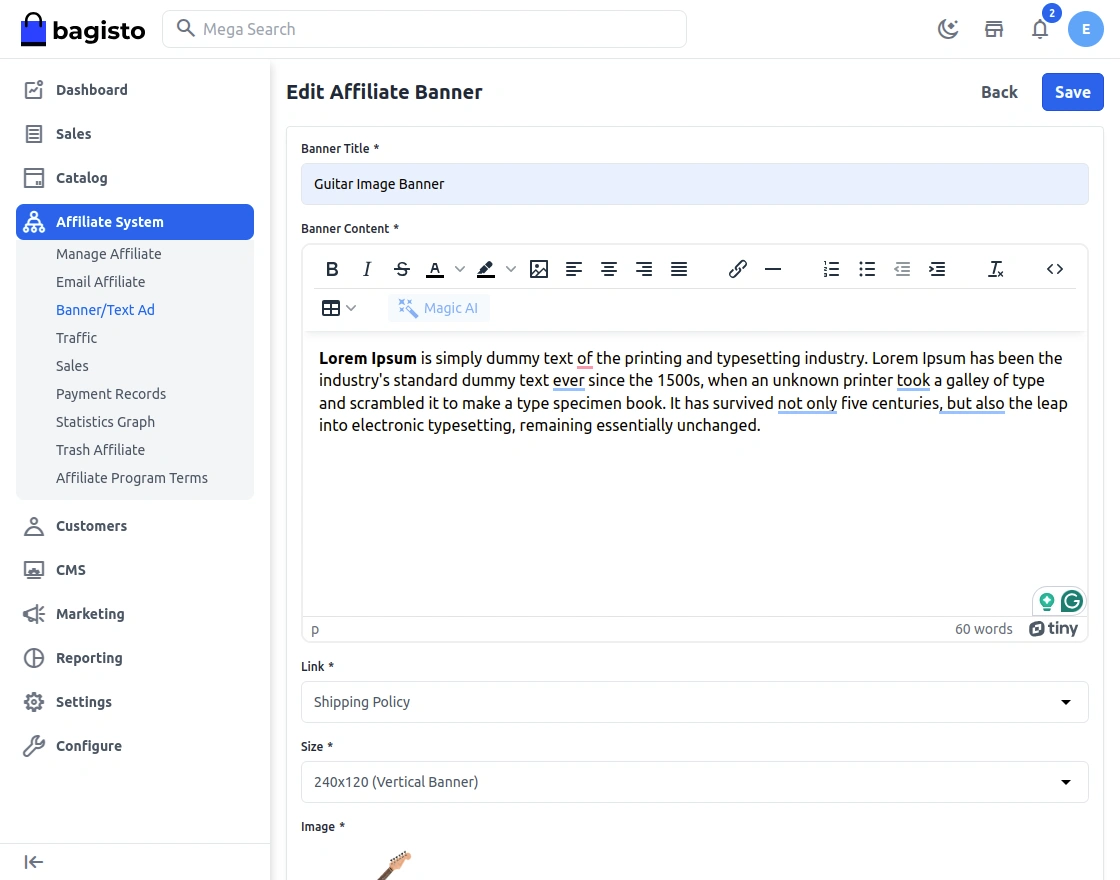Center align text
Viewport: 1120px width, 880px height.
[x=609, y=269]
